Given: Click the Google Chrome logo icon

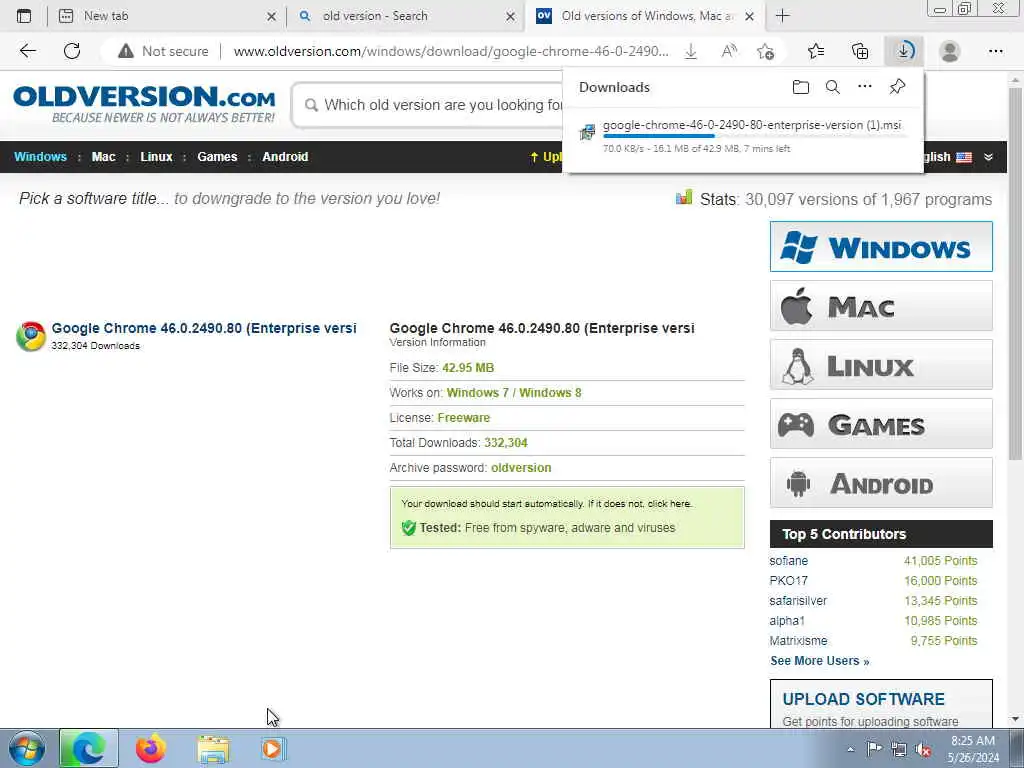Looking at the screenshot, I should tap(31, 336).
